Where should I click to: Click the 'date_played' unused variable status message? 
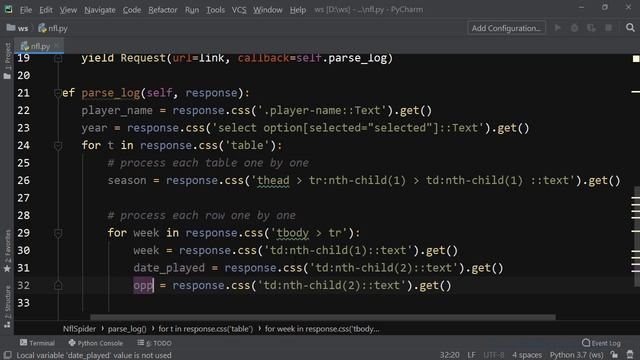[x=94, y=355]
